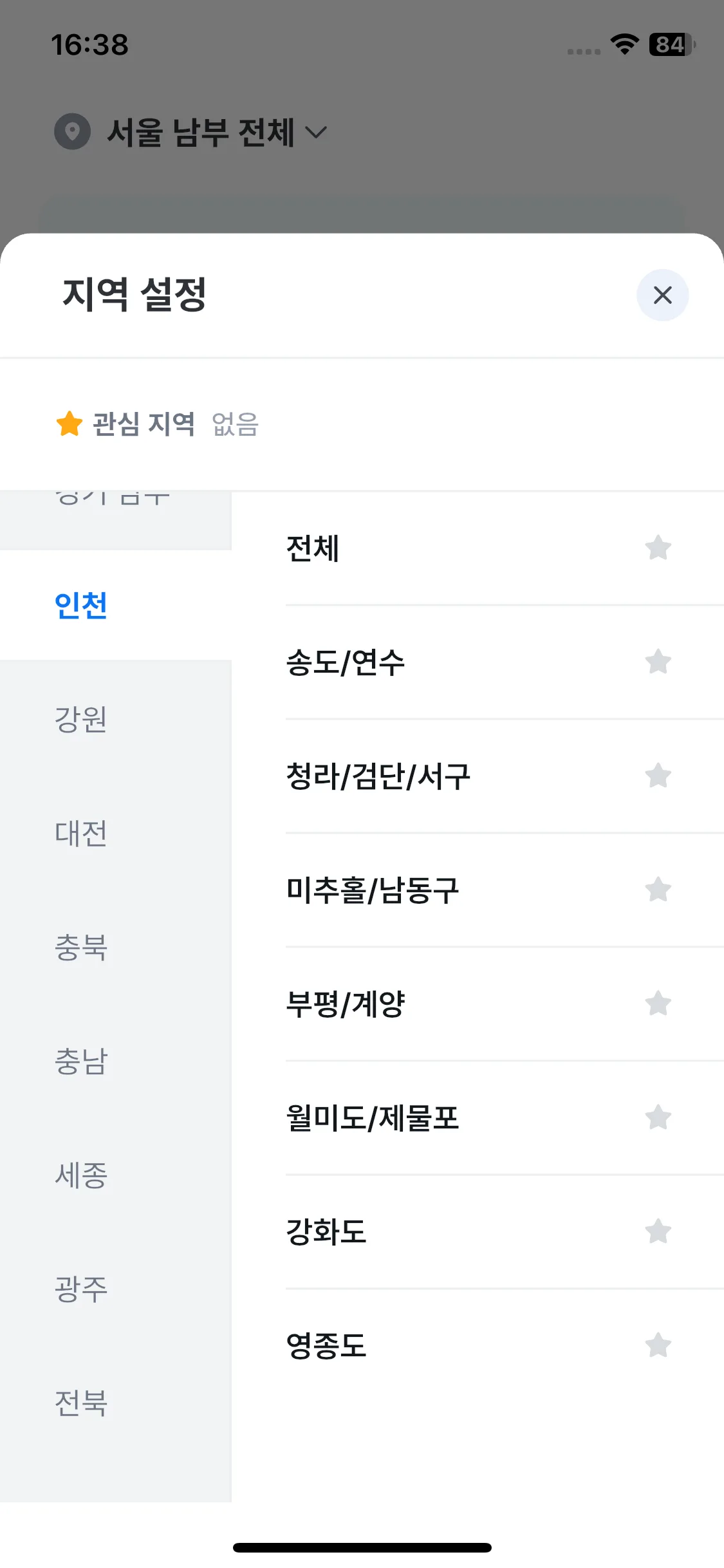Viewport: 724px width, 1568px height.
Task: Tap the star icon beside 부평/계양
Action: (x=658, y=1003)
